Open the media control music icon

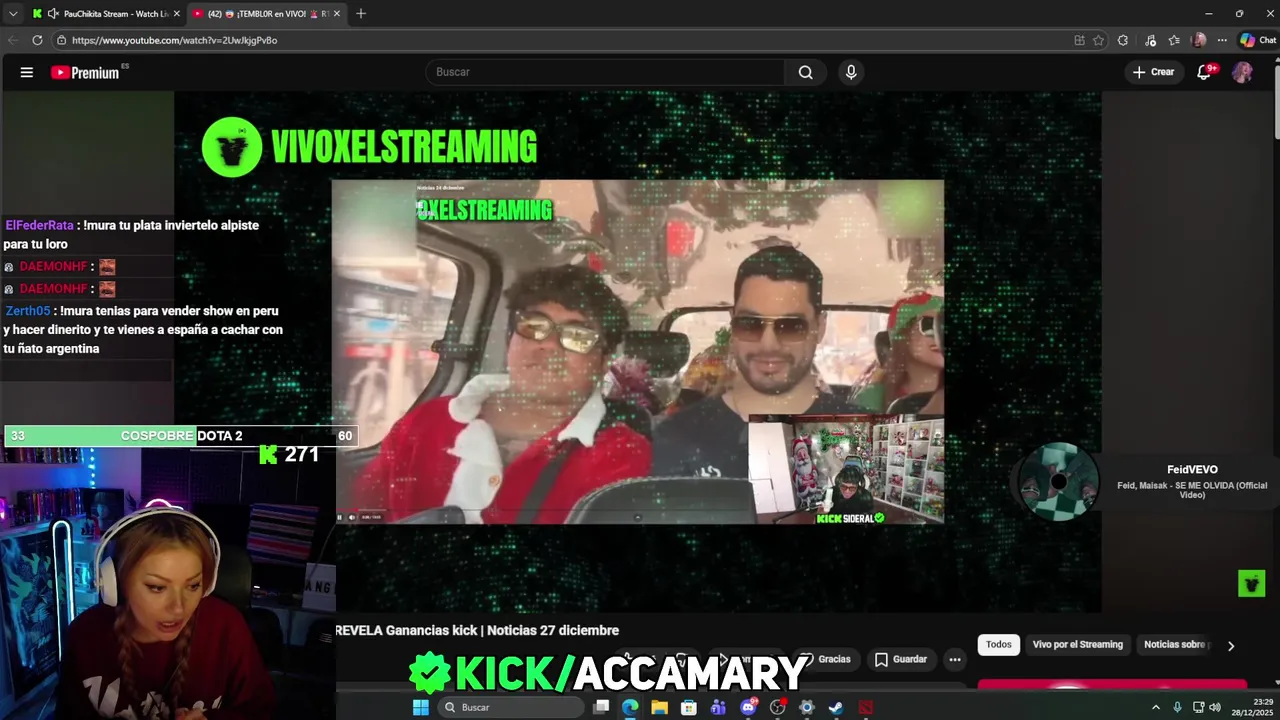click(1151, 40)
